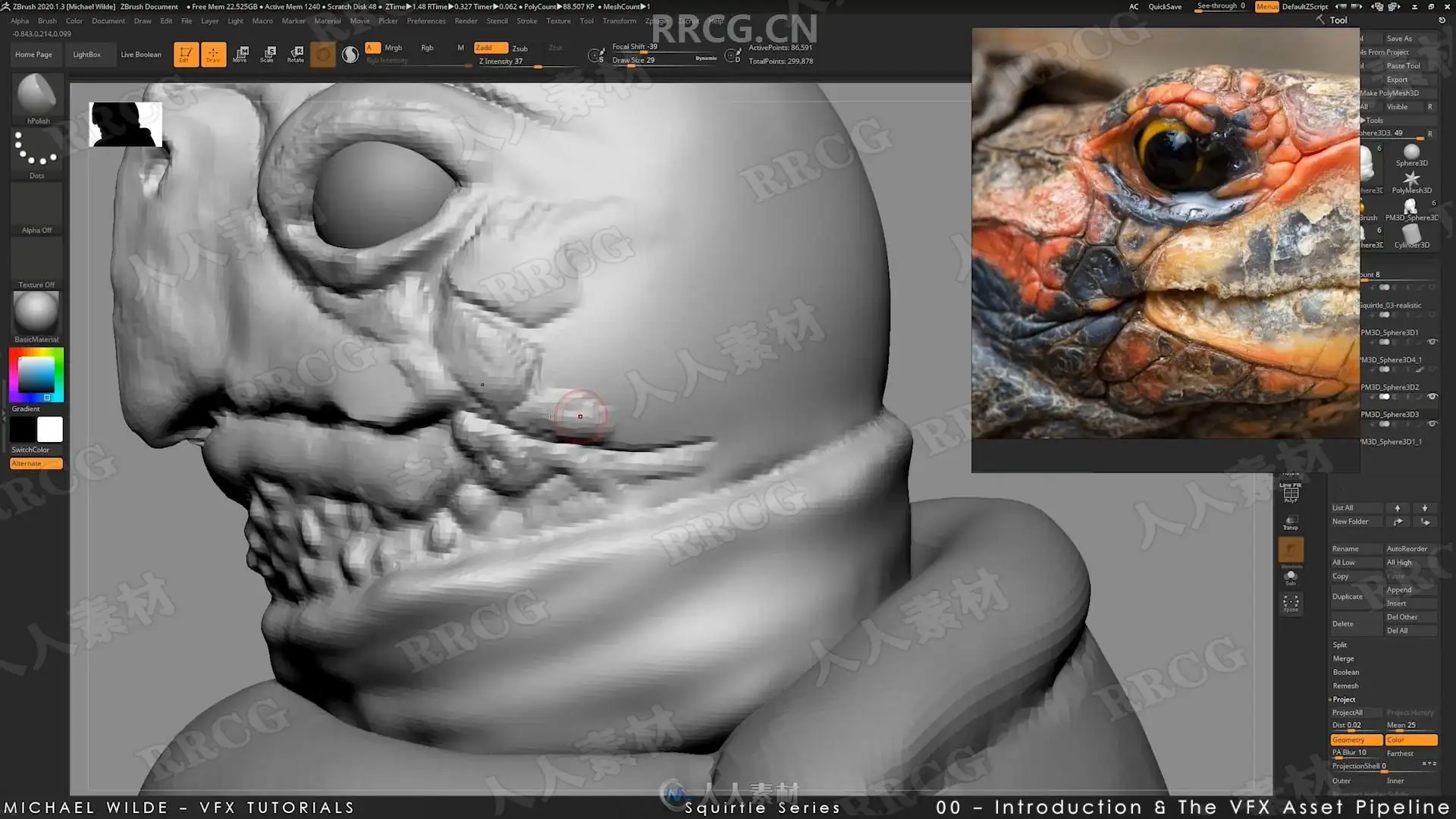The image size is (1456, 819).
Task: Click the Draw mode button
Action: [213, 54]
